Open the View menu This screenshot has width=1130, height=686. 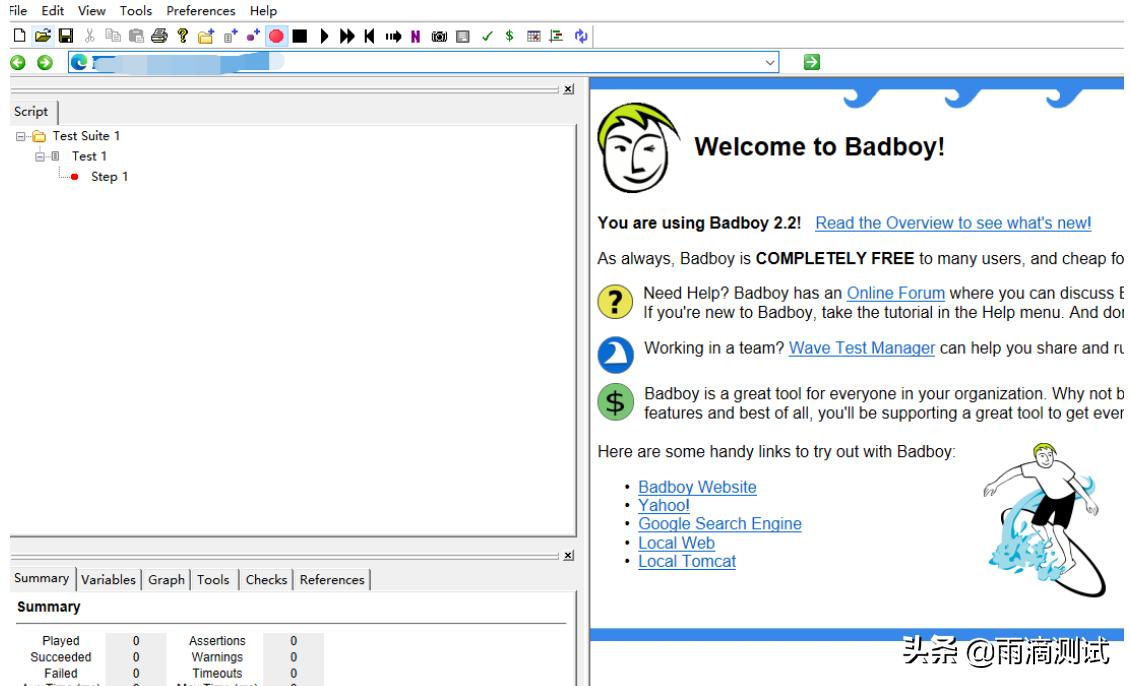point(92,11)
